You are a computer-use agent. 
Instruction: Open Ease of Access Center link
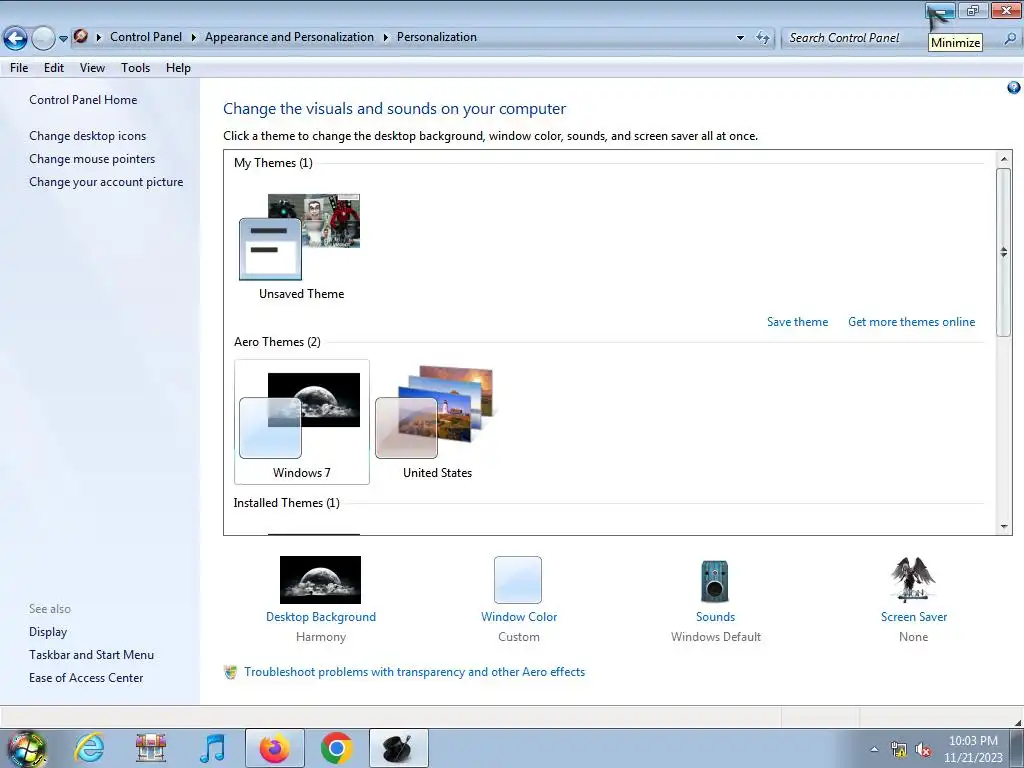click(x=86, y=678)
